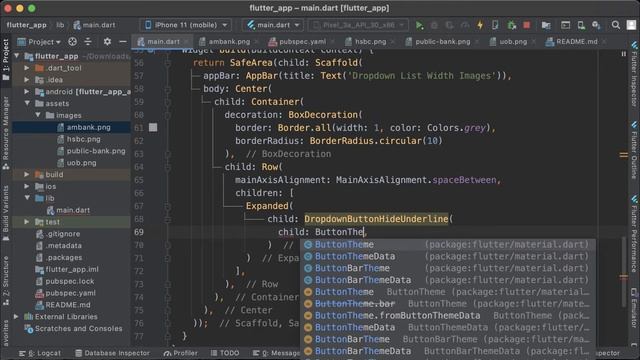Collapse the images folder

click(38, 115)
